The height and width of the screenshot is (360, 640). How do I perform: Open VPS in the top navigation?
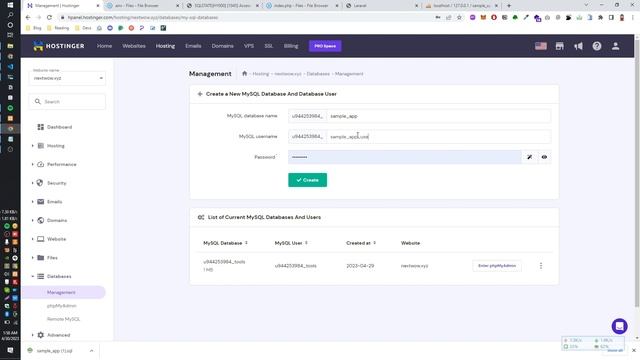click(x=249, y=46)
